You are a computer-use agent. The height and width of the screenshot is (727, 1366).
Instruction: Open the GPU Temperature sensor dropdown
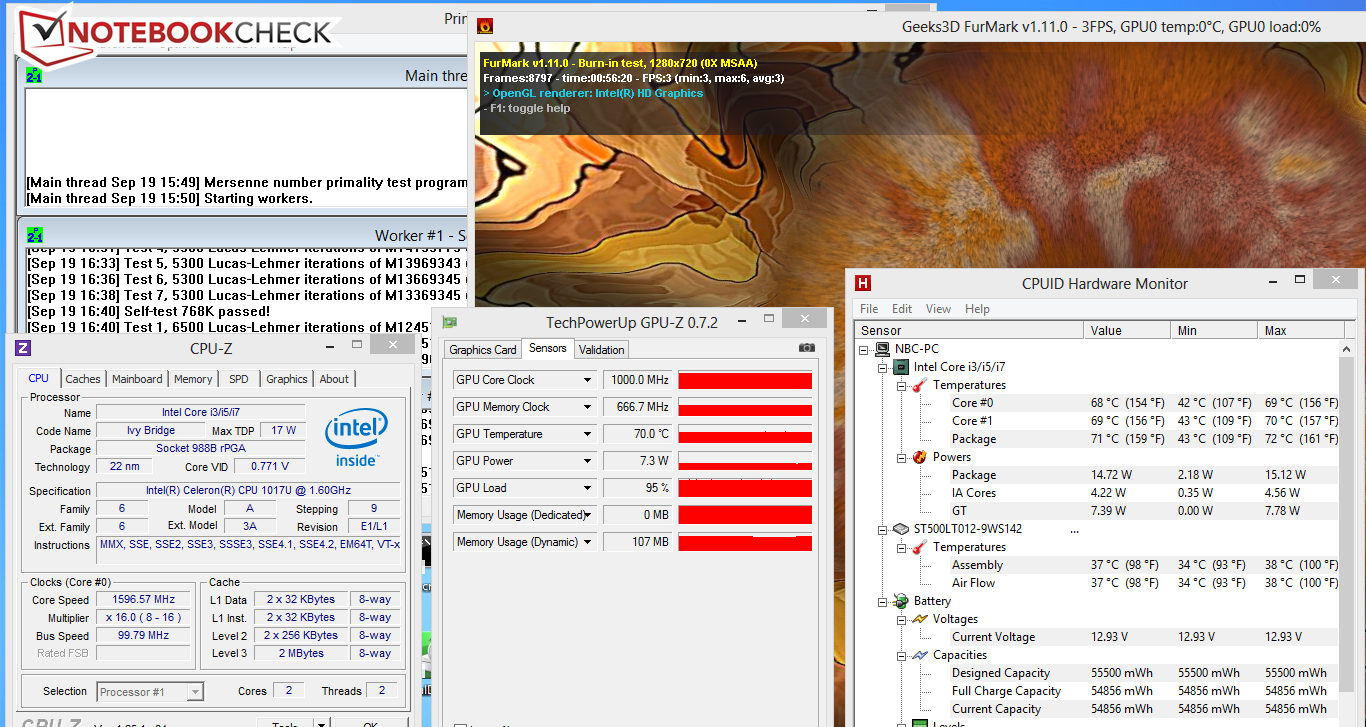pyautogui.click(x=588, y=434)
